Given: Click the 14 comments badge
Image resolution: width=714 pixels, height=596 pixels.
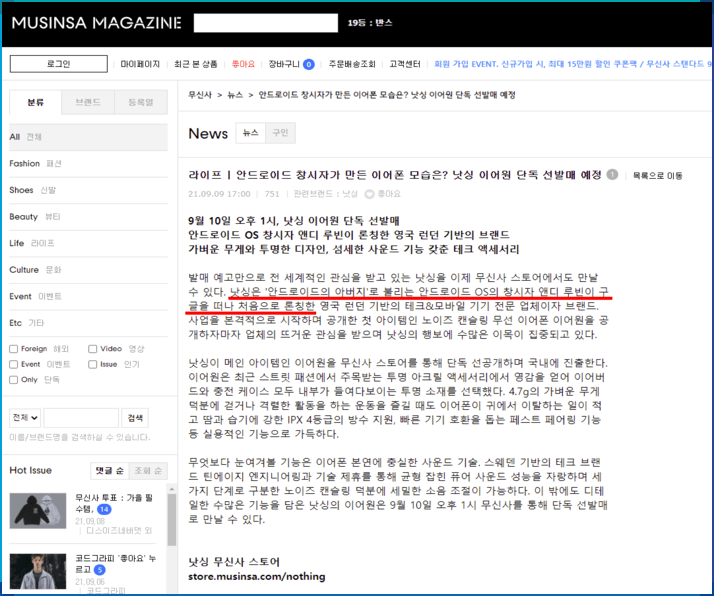Looking at the screenshot, I should (104, 509).
